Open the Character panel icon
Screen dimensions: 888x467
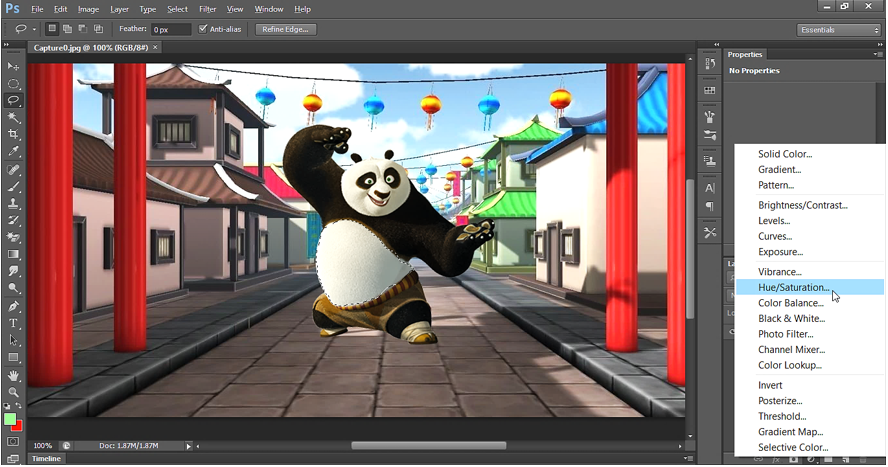coord(710,188)
